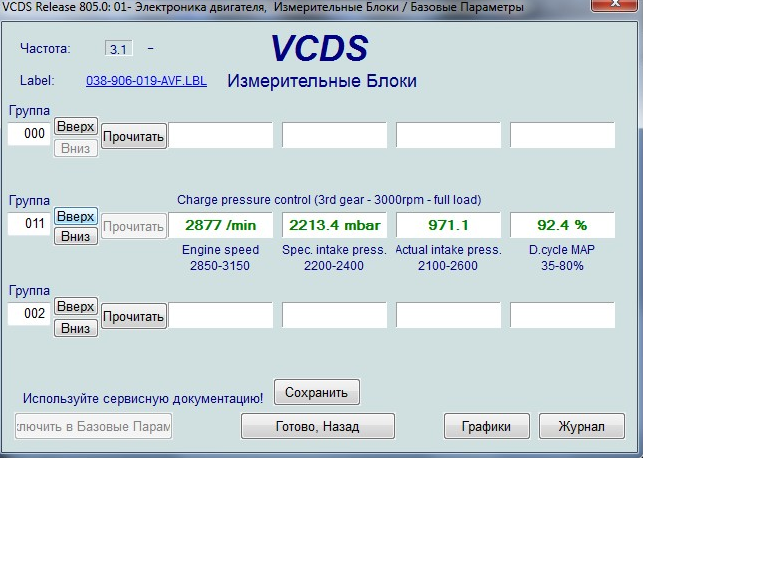Click the disabled Прочитать button for group 011

[x=133, y=226]
